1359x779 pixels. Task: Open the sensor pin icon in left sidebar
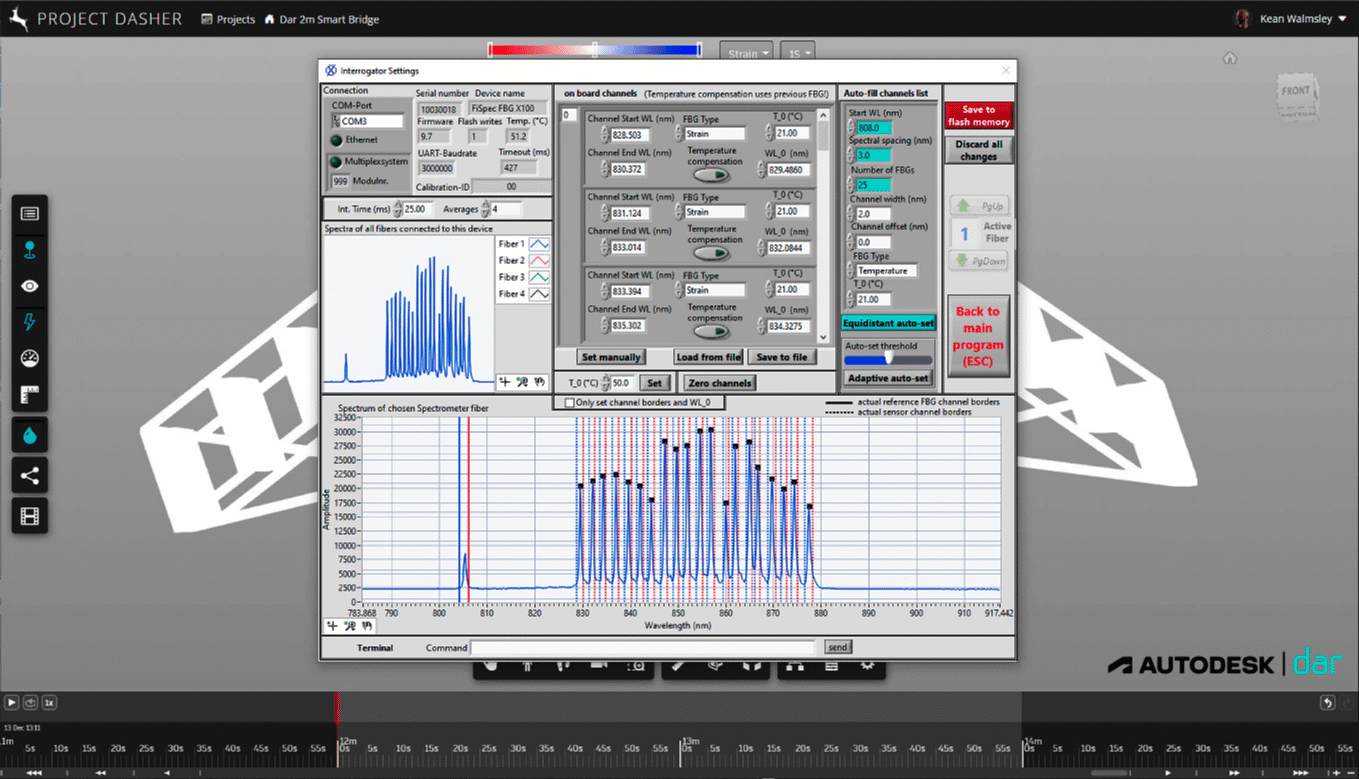pyautogui.click(x=30, y=250)
